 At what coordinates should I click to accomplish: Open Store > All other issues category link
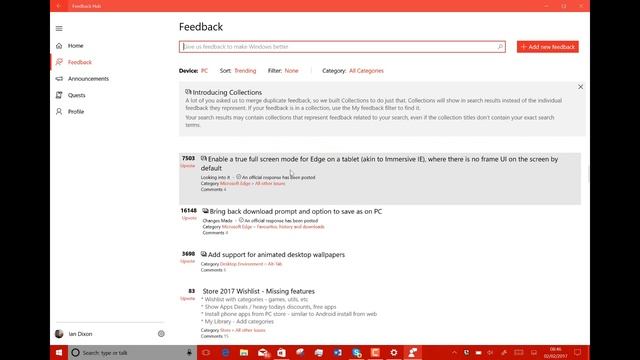click(242, 330)
